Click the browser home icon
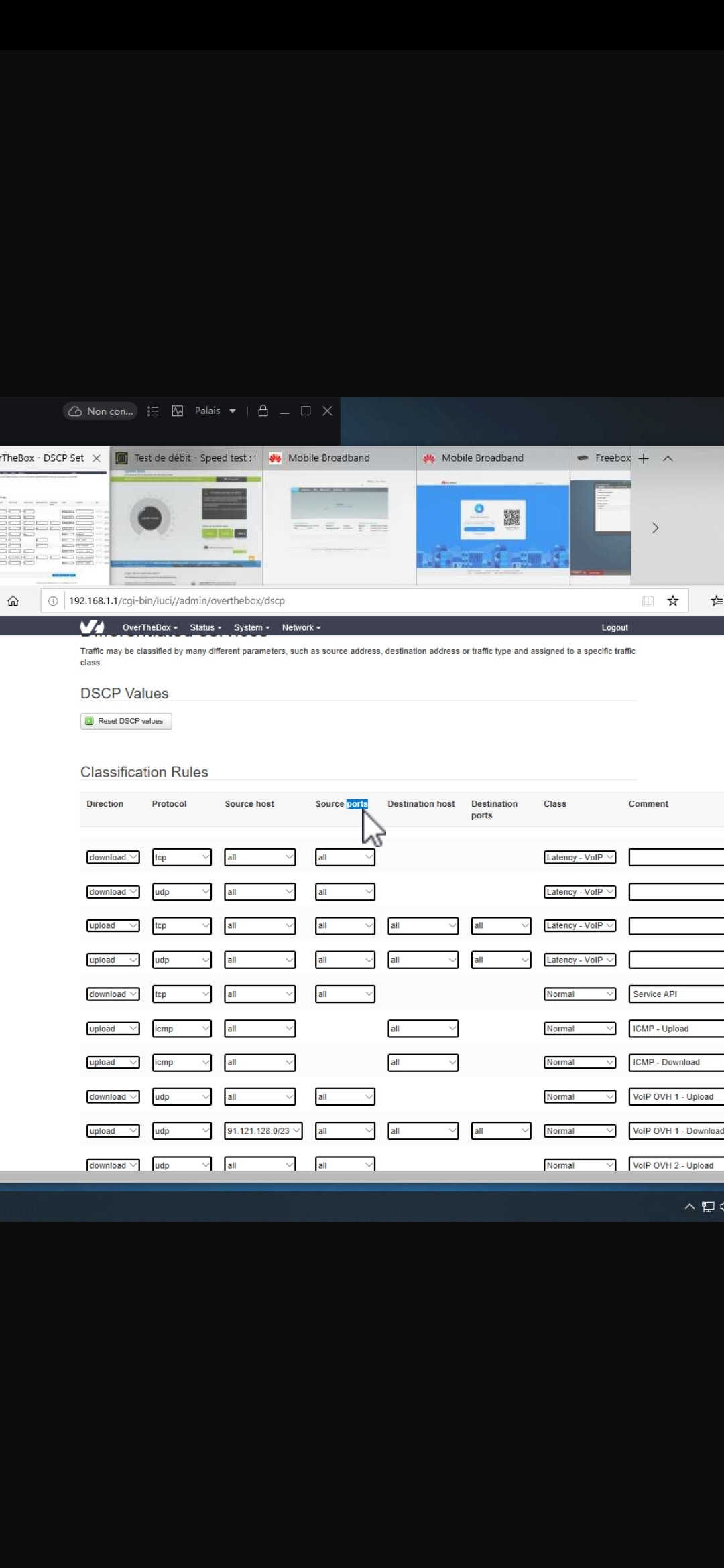Viewport: 724px width, 1568px height. click(x=13, y=601)
